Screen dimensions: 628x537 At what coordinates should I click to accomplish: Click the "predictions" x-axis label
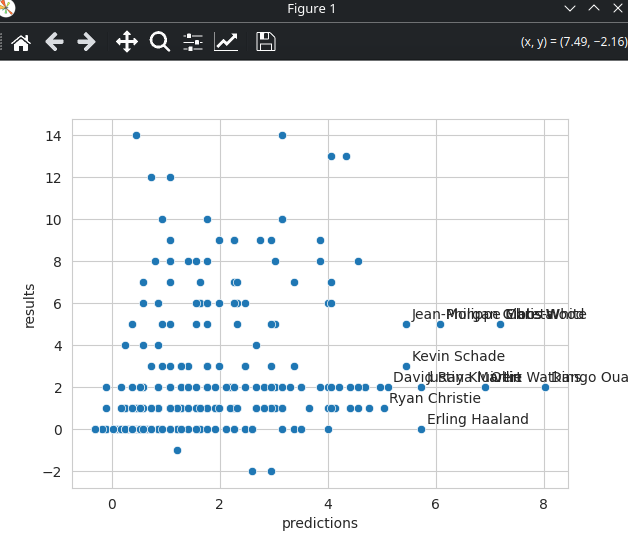(320, 523)
